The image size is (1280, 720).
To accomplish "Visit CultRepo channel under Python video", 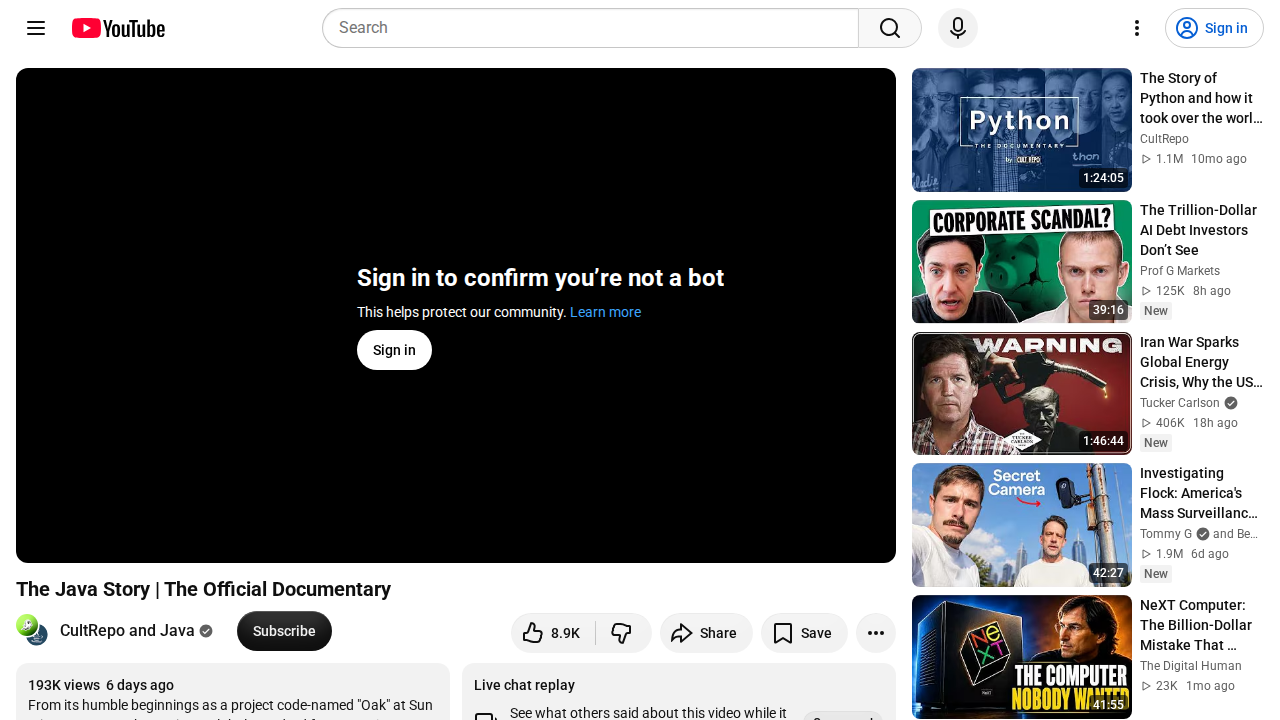I will point(1164,139).
